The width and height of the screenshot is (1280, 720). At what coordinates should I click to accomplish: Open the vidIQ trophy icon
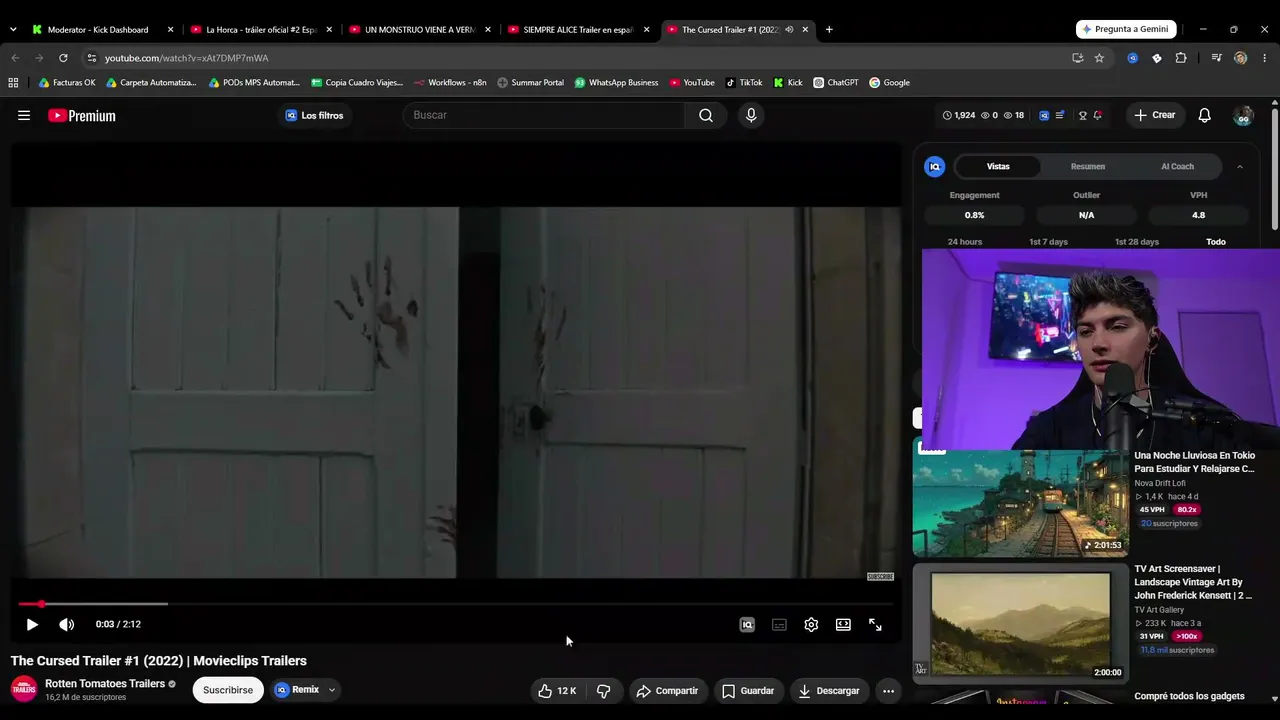[1082, 115]
